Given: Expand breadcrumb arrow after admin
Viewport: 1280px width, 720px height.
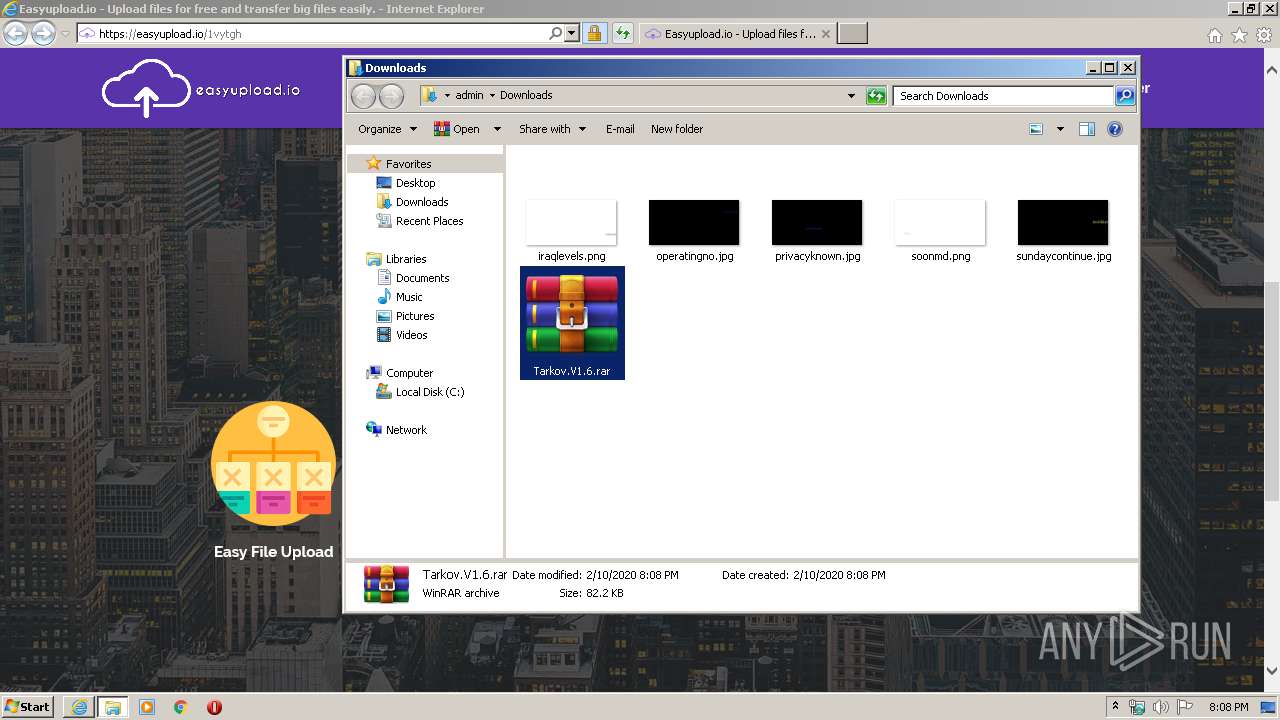Looking at the screenshot, I should [x=492, y=96].
